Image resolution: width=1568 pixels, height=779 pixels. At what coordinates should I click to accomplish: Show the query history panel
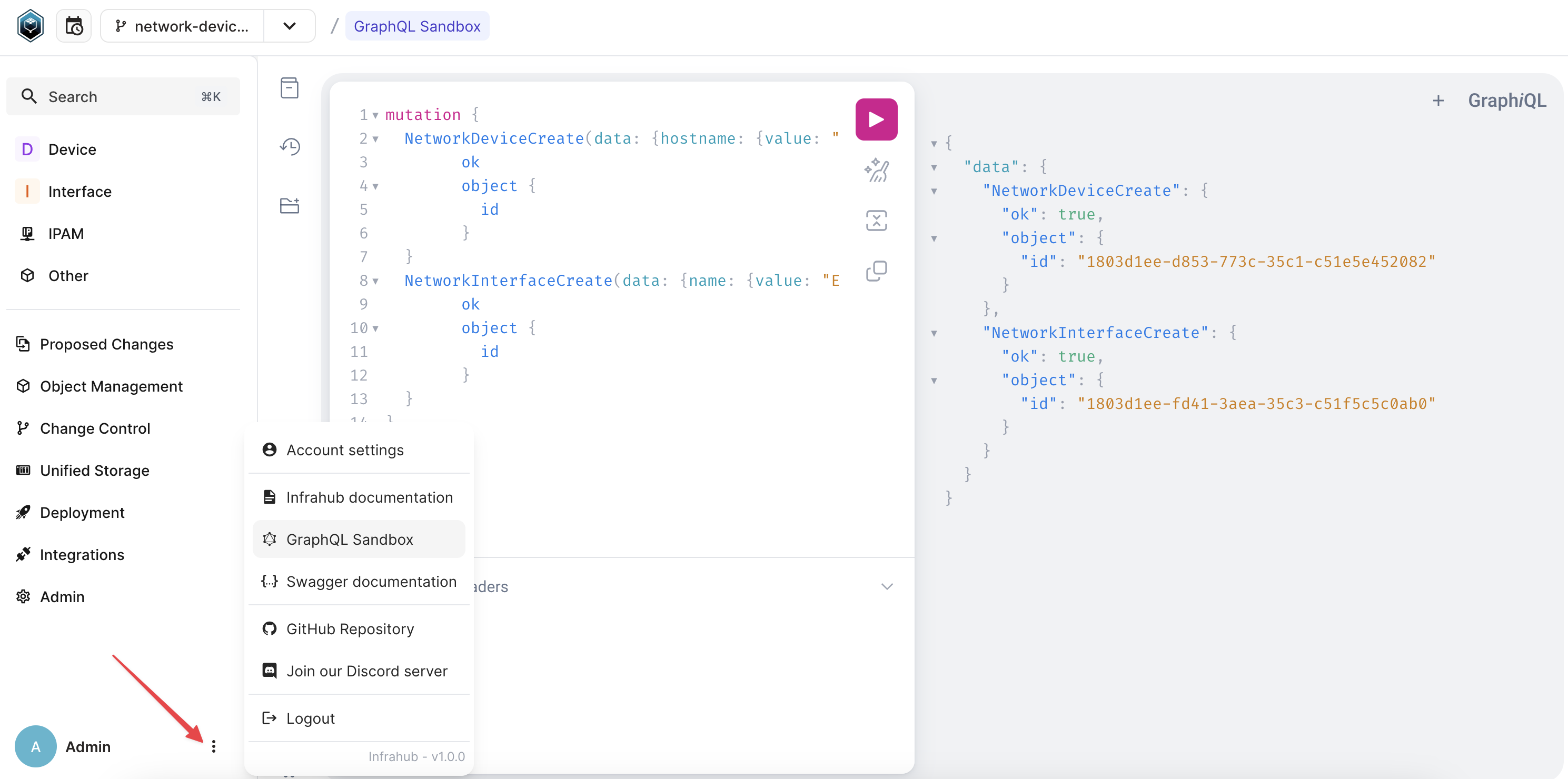pos(290,146)
